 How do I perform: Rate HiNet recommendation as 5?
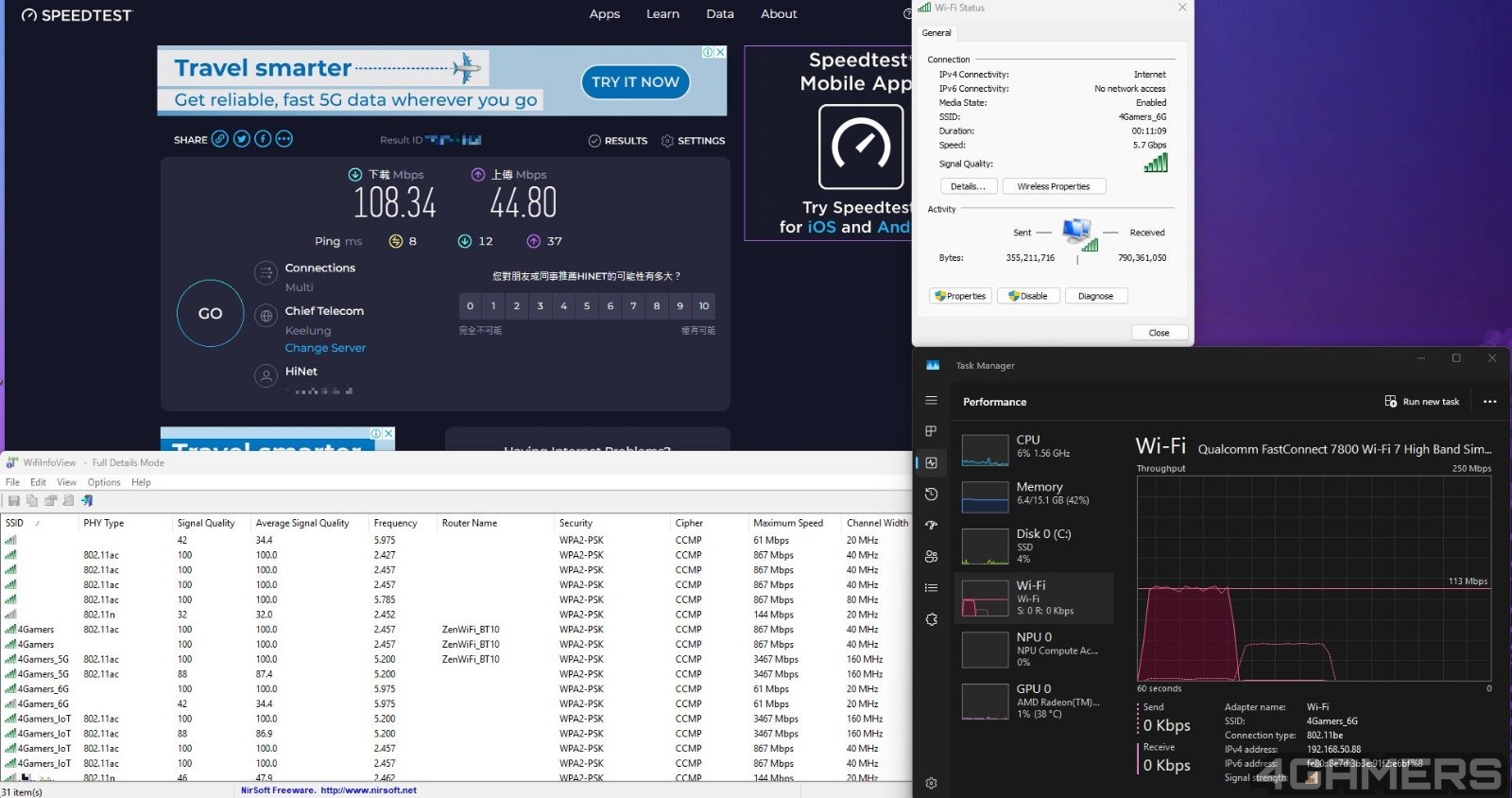(587, 305)
